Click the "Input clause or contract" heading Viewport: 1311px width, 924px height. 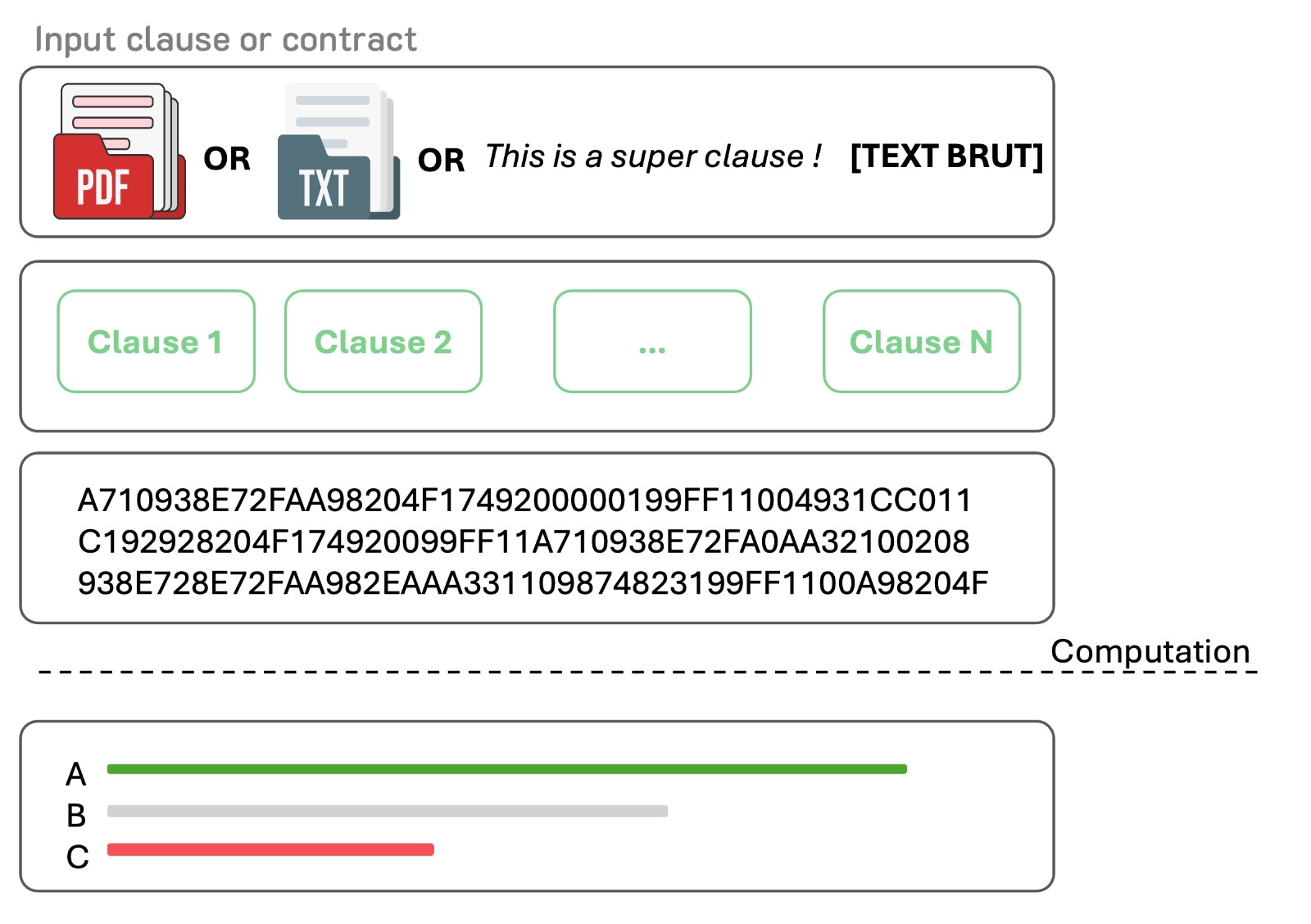(x=225, y=39)
